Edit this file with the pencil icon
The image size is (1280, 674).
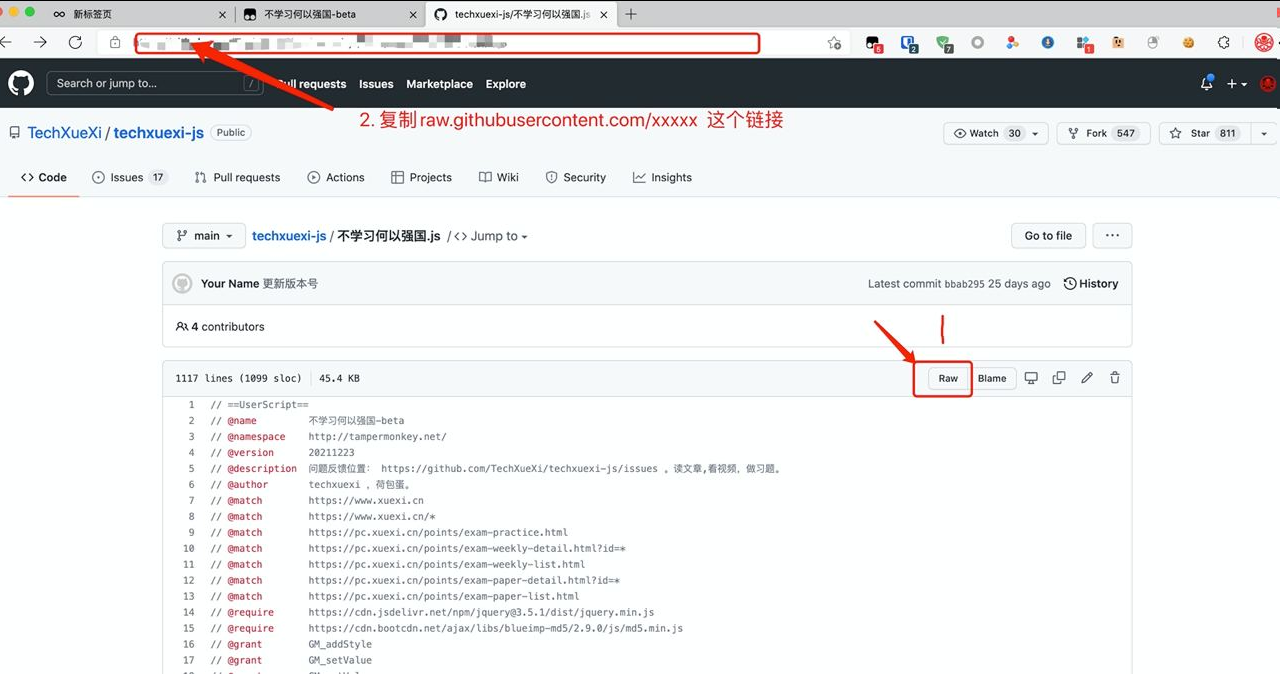pyautogui.click(x=1087, y=378)
